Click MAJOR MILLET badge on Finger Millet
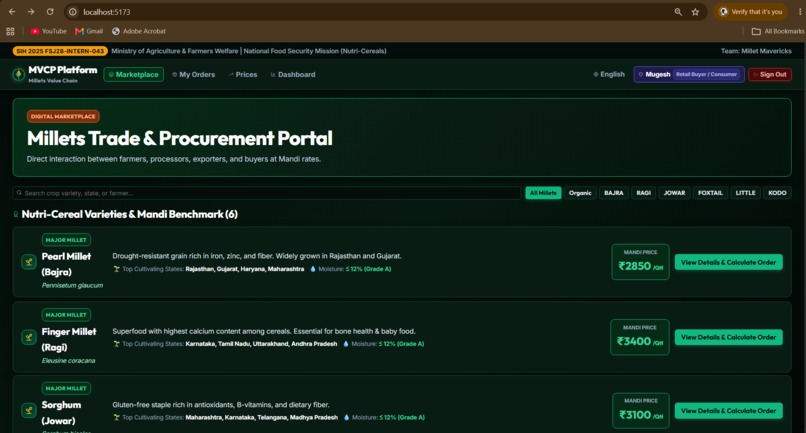The width and height of the screenshot is (806, 433). pos(66,315)
